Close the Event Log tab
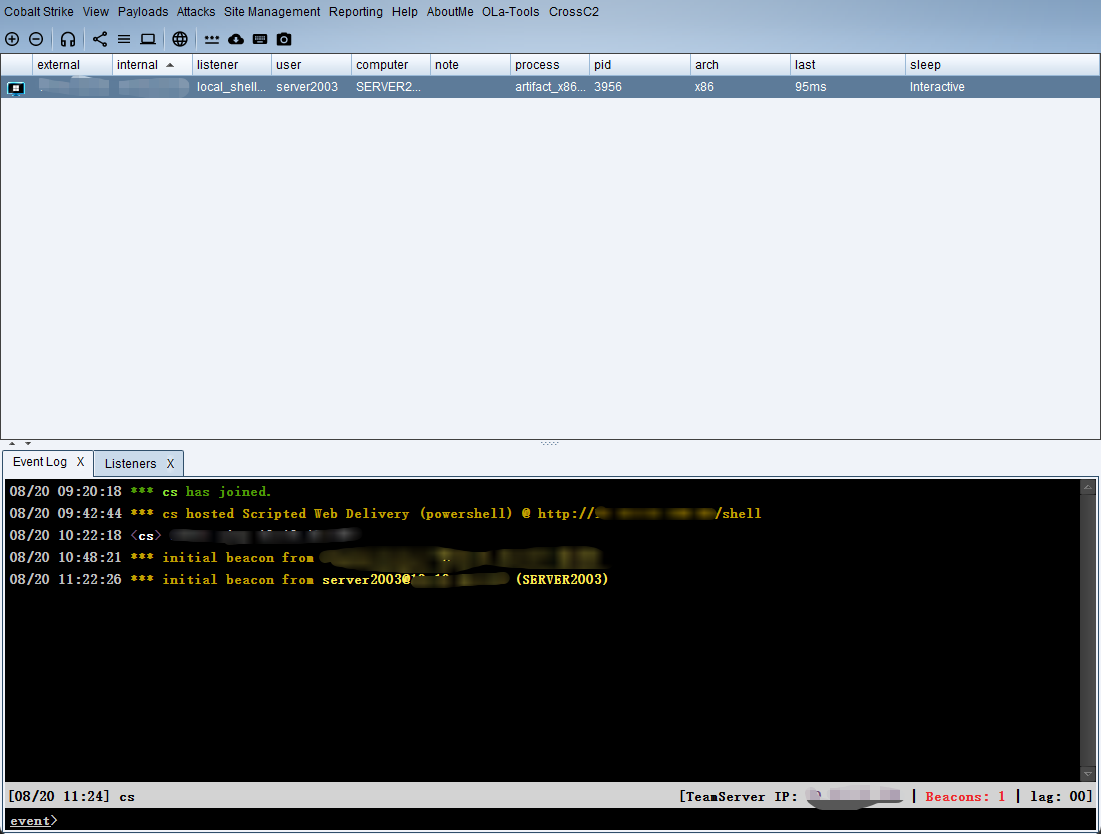Viewport: 1101px width, 834px height. [x=81, y=462]
